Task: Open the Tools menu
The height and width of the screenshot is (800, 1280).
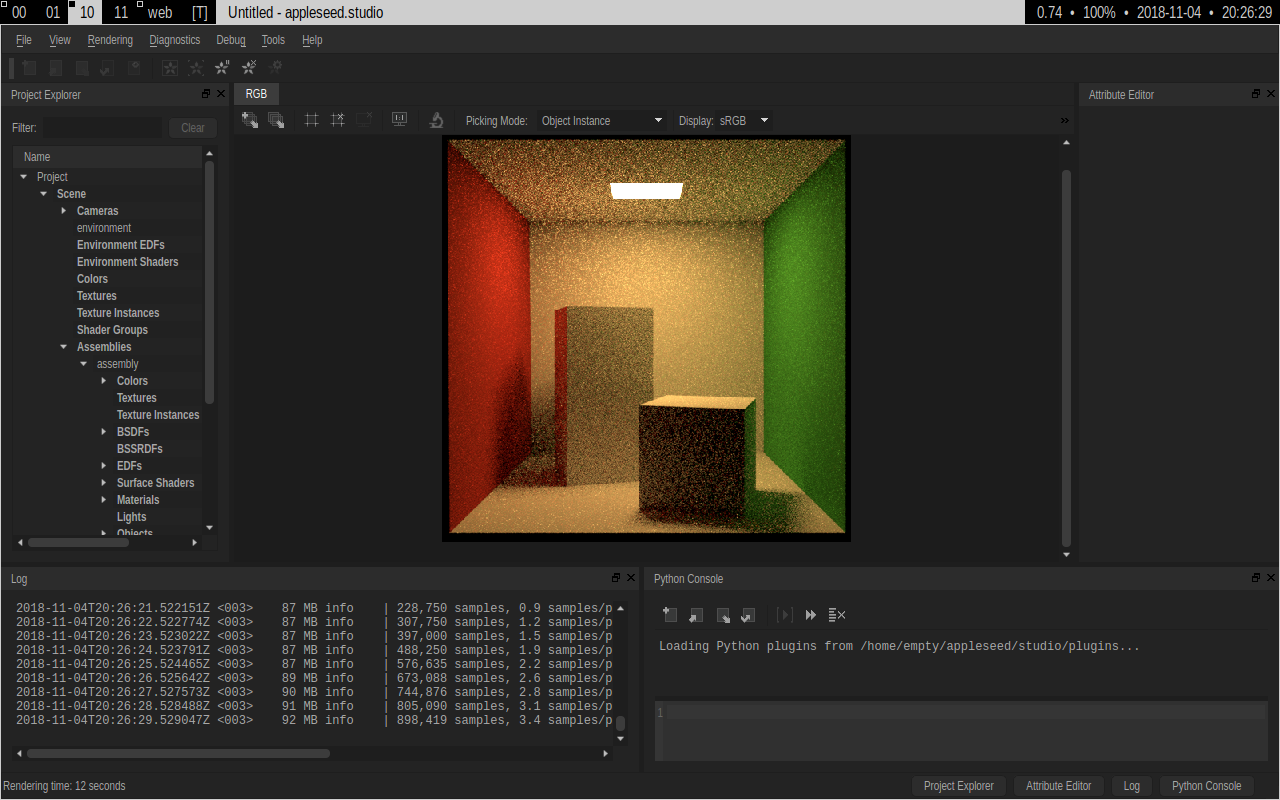Action: tap(273, 40)
